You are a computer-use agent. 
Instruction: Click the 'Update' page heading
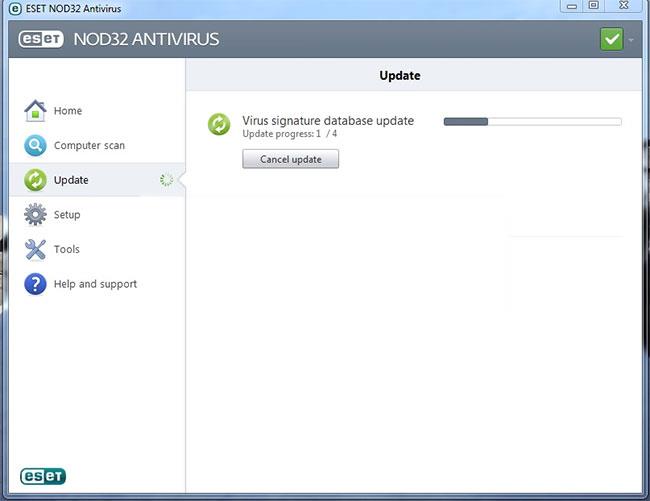[x=400, y=75]
